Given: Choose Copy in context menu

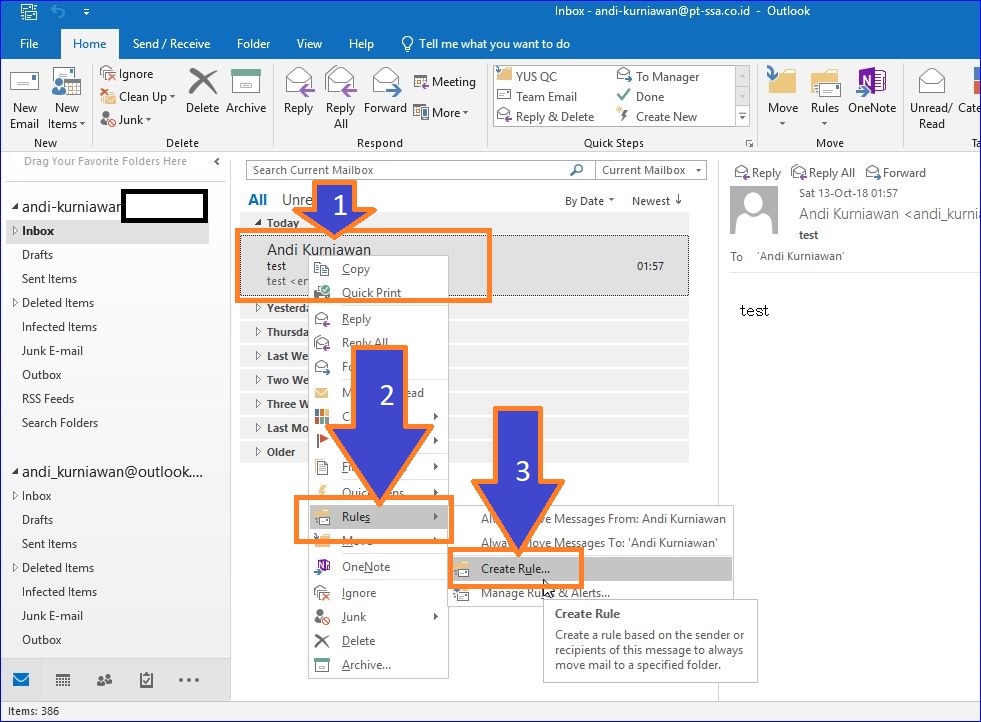Looking at the screenshot, I should coord(379,269).
